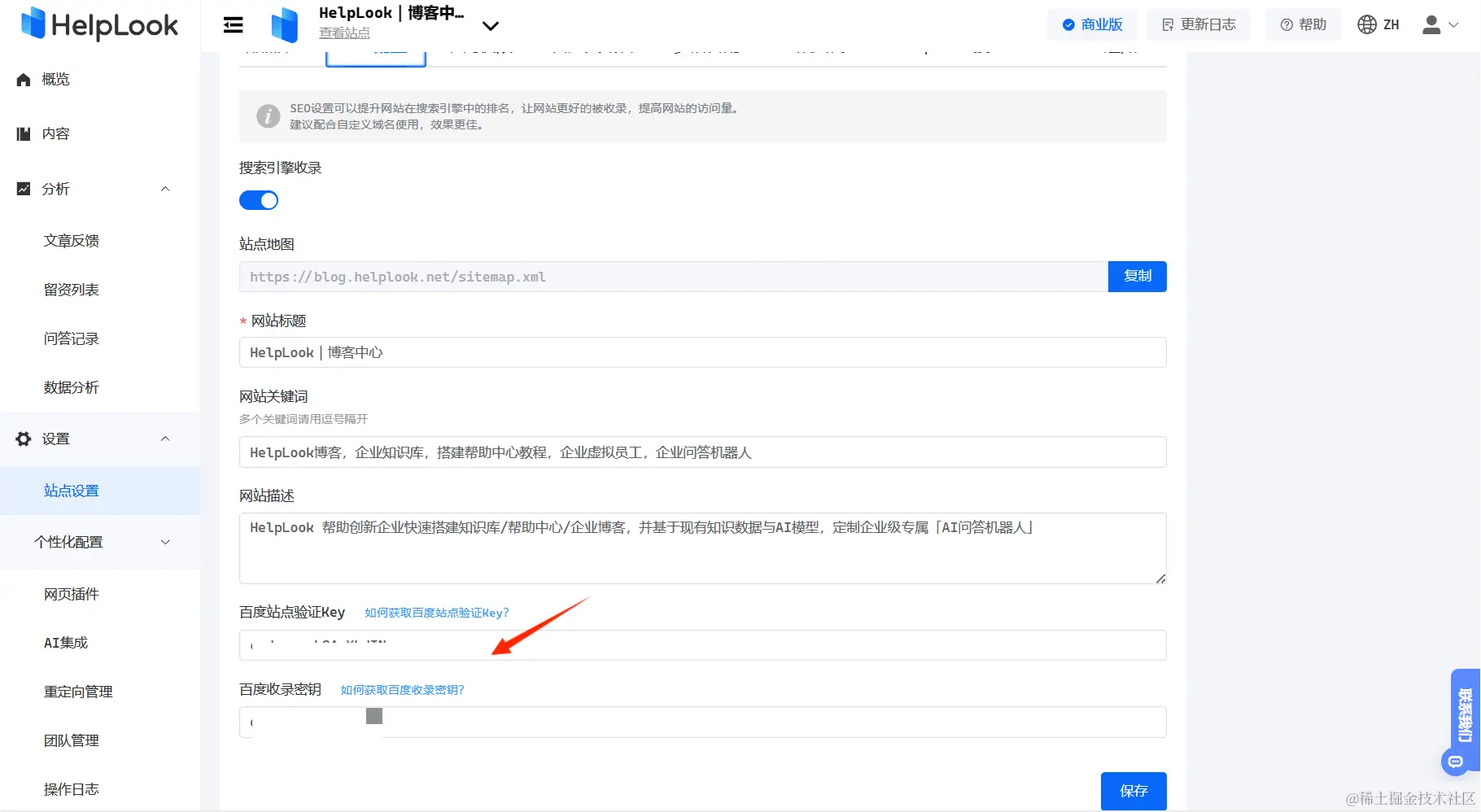This screenshot has width=1481, height=812.
Task: Open 网页插件 settings
Action: 72,594
